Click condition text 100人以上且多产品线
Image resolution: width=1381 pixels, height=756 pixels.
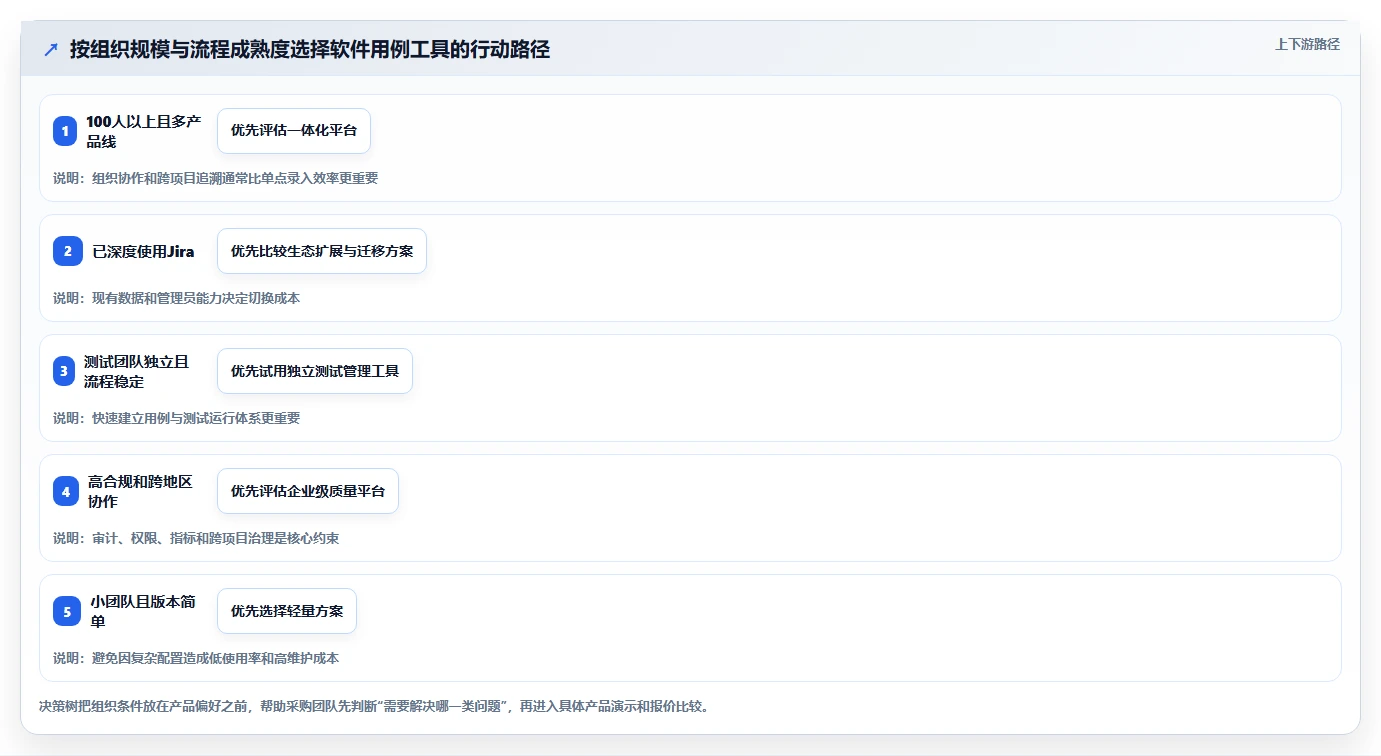click(143, 131)
